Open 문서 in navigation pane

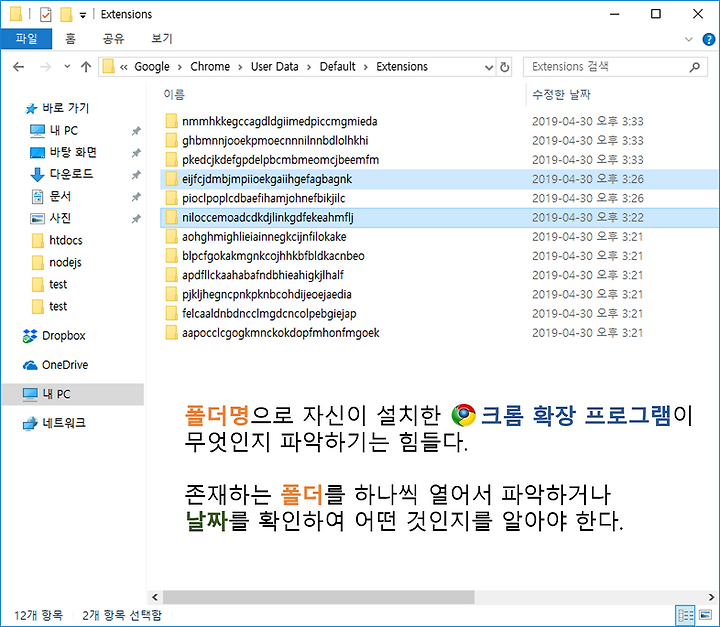coord(60,196)
